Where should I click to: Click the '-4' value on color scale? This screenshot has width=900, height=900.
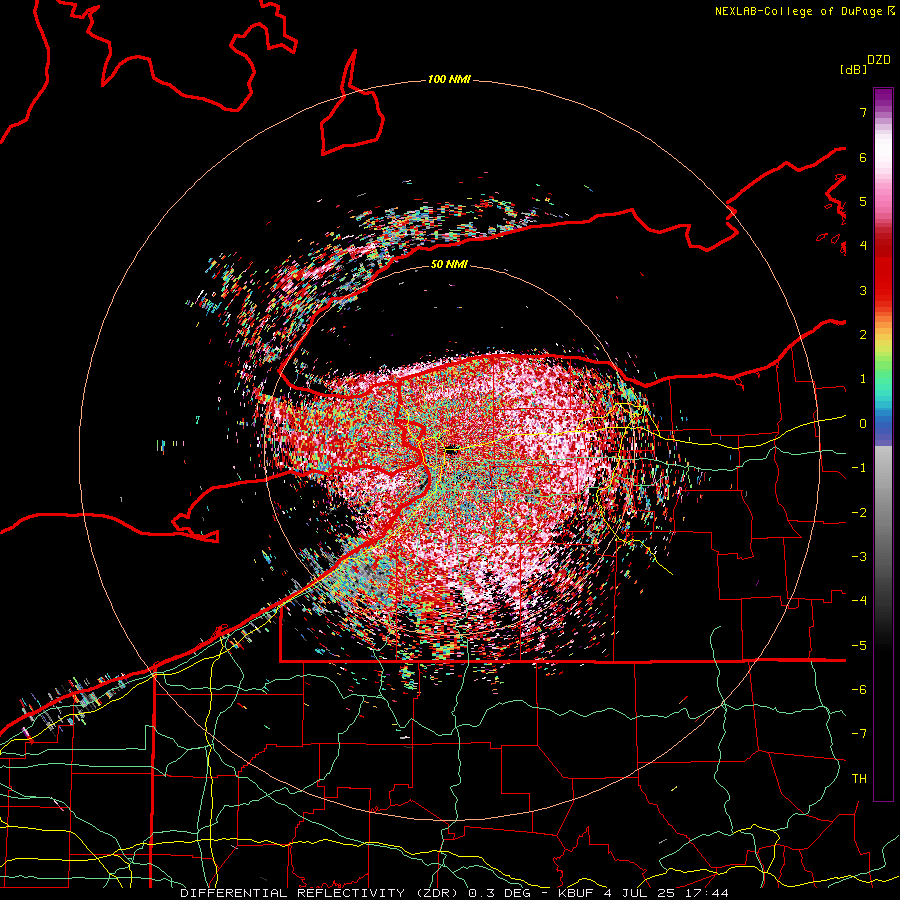pyautogui.click(x=859, y=601)
